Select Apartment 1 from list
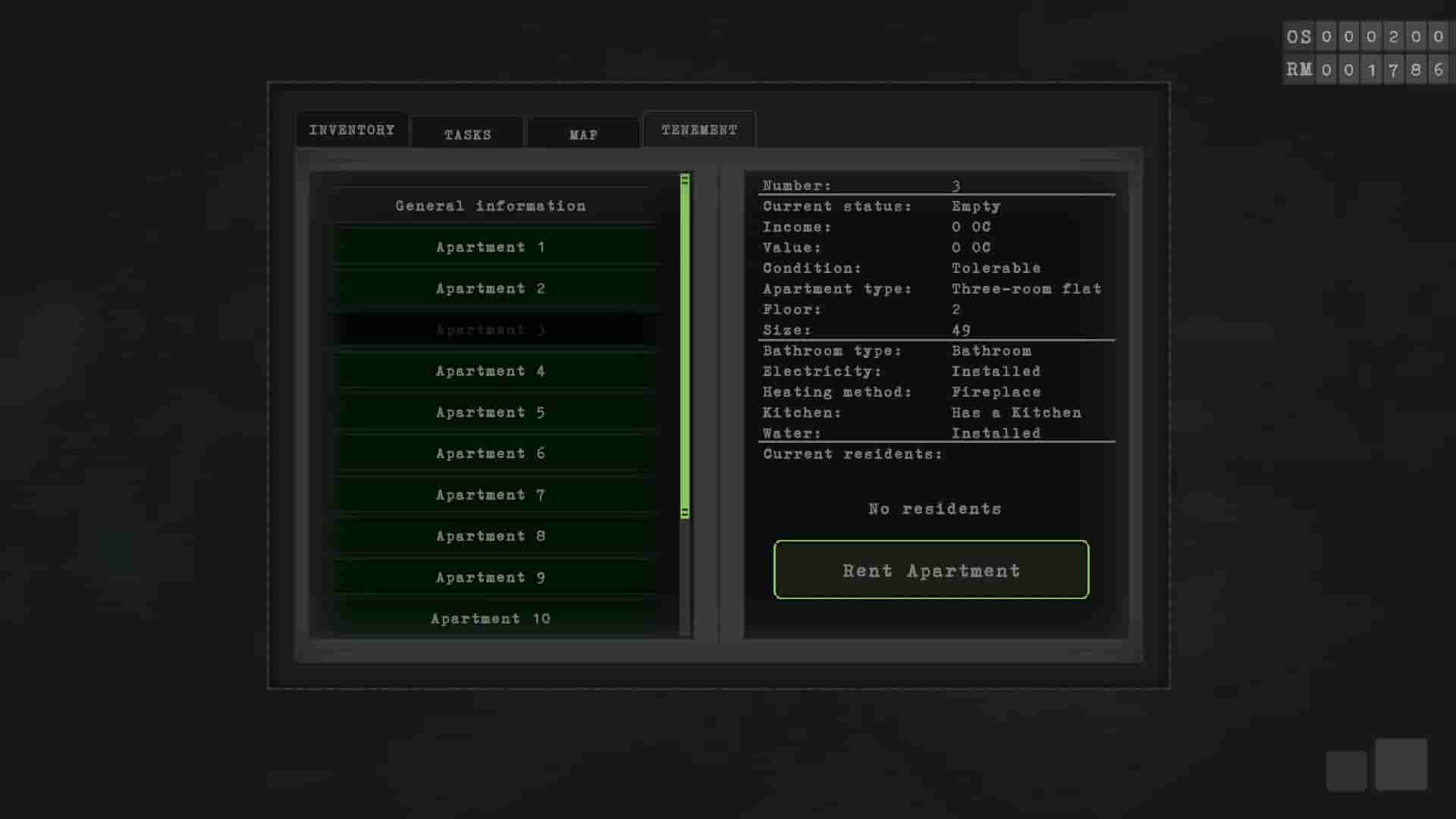Viewport: 1456px width, 819px height. [491, 247]
